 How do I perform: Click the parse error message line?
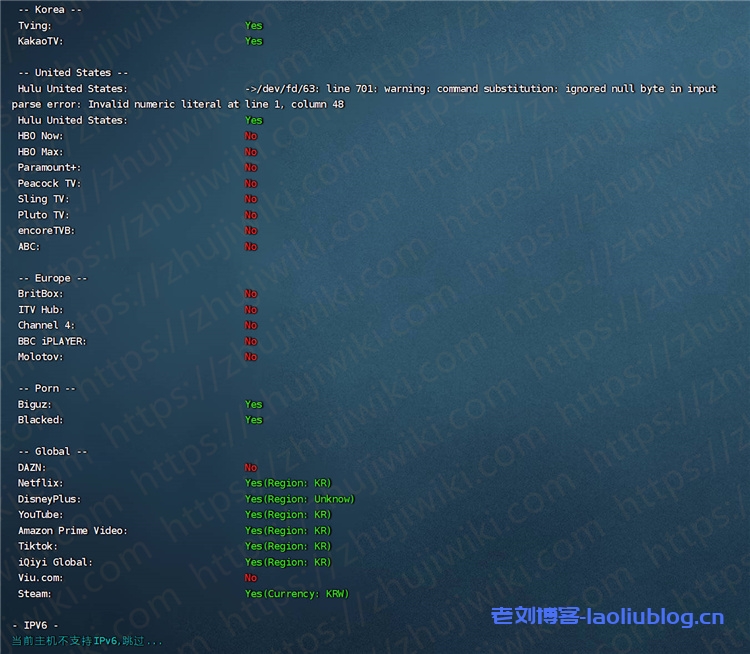(x=178, y=104)
